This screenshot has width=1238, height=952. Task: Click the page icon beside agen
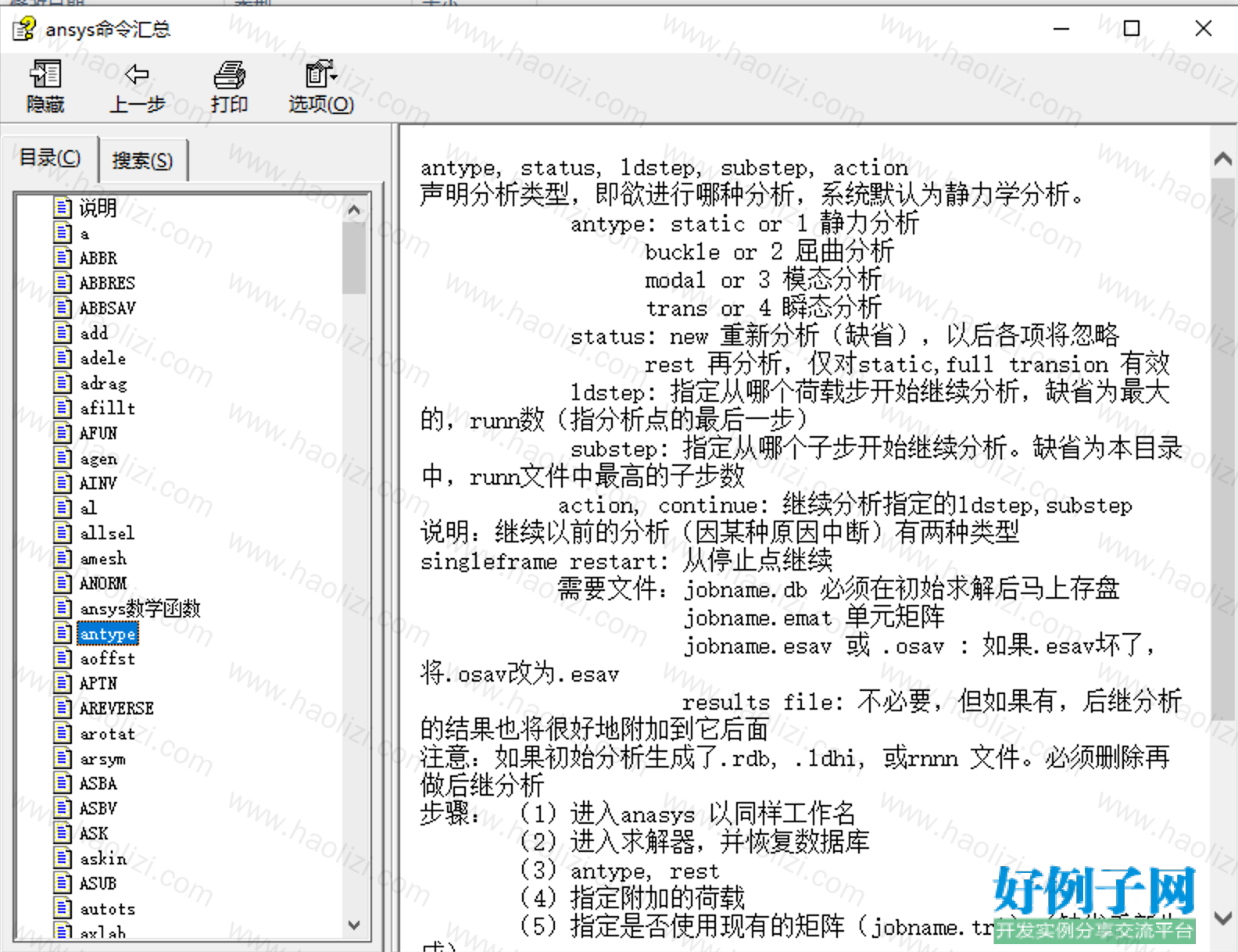pos(63,457)
